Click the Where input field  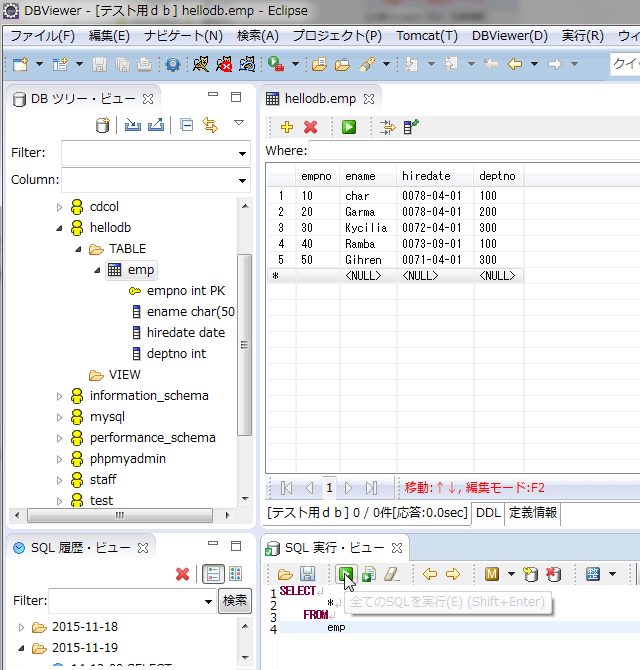coord(474,151)
